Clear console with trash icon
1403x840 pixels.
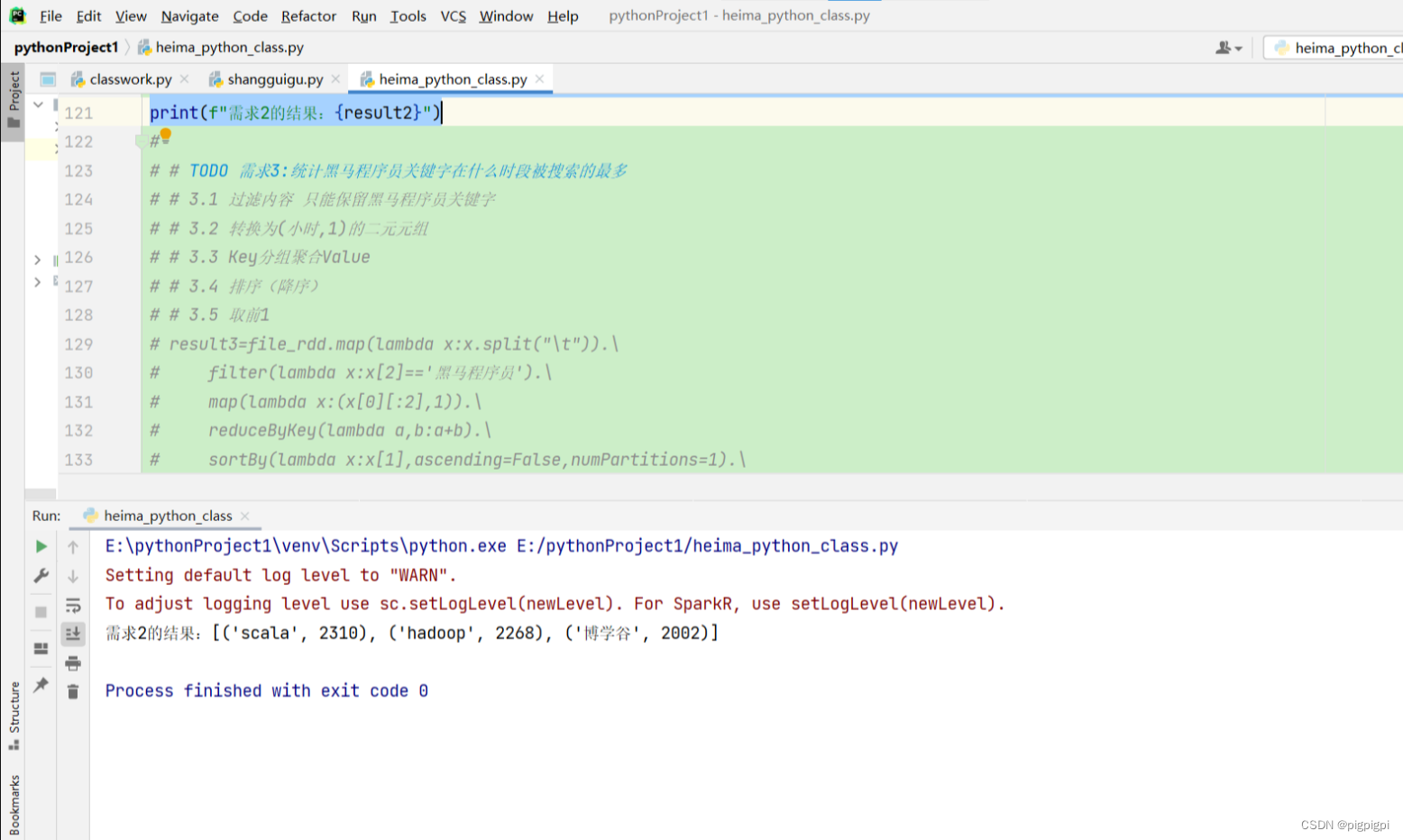[73, 691]
